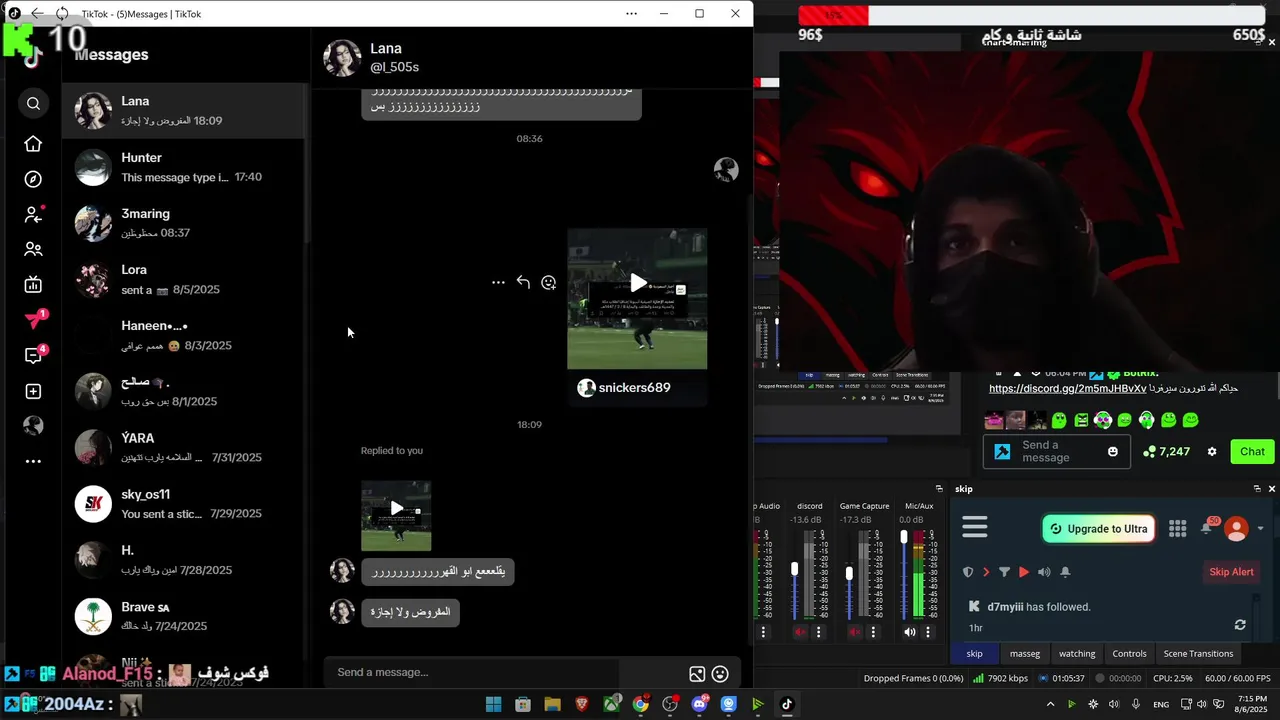Open the browser window three-dots menu
The image size is (1280, 720).
coord(631,13)
